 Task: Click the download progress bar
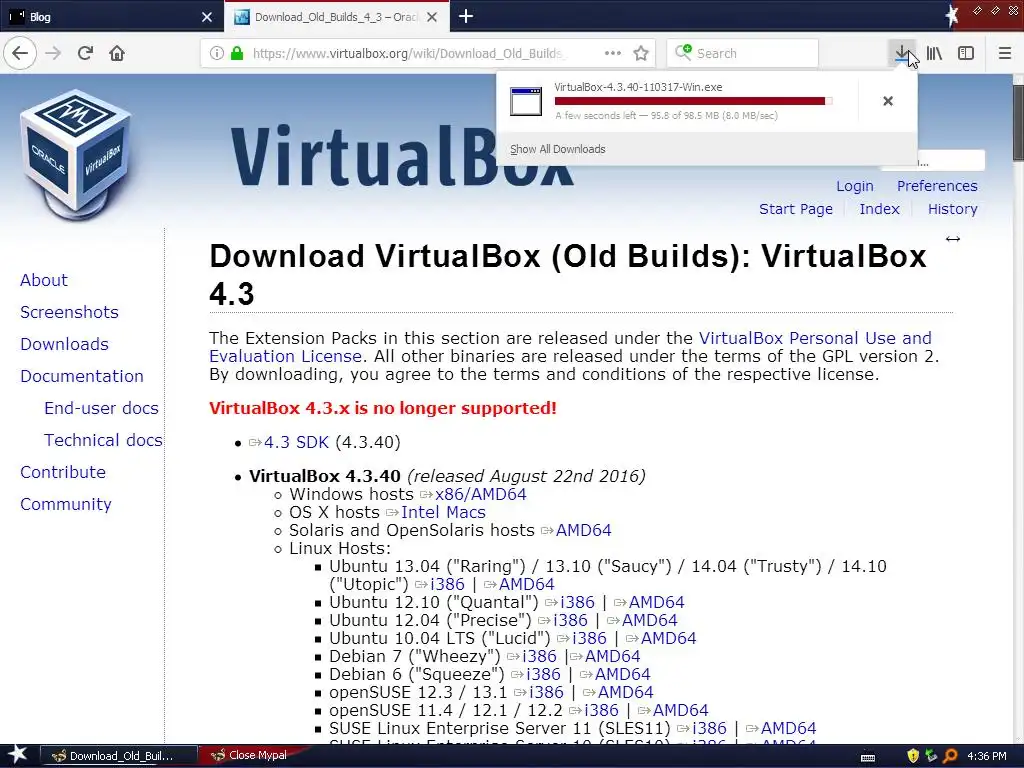click(693, 101)
